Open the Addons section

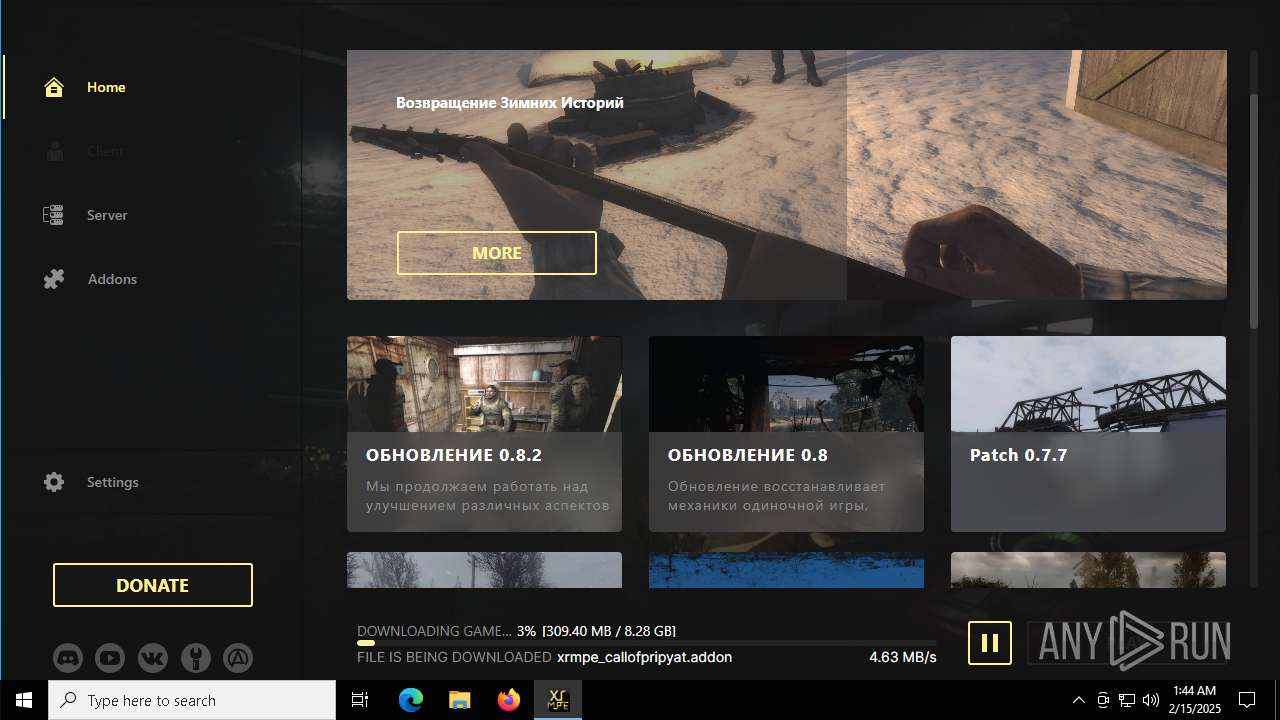pyautogui.click(x=112, y=279)
